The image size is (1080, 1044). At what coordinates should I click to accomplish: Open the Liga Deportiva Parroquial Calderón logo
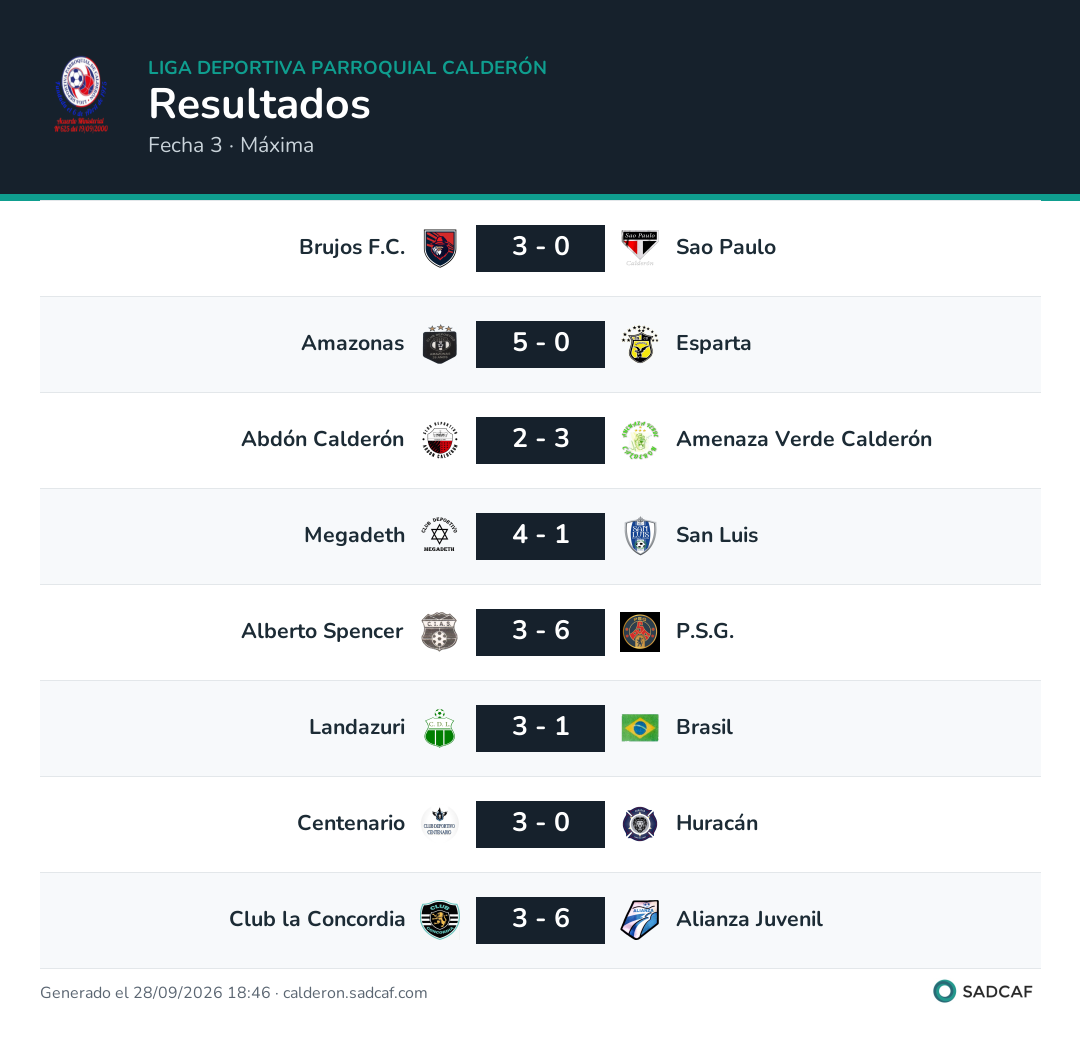click(x=81, y=94)
